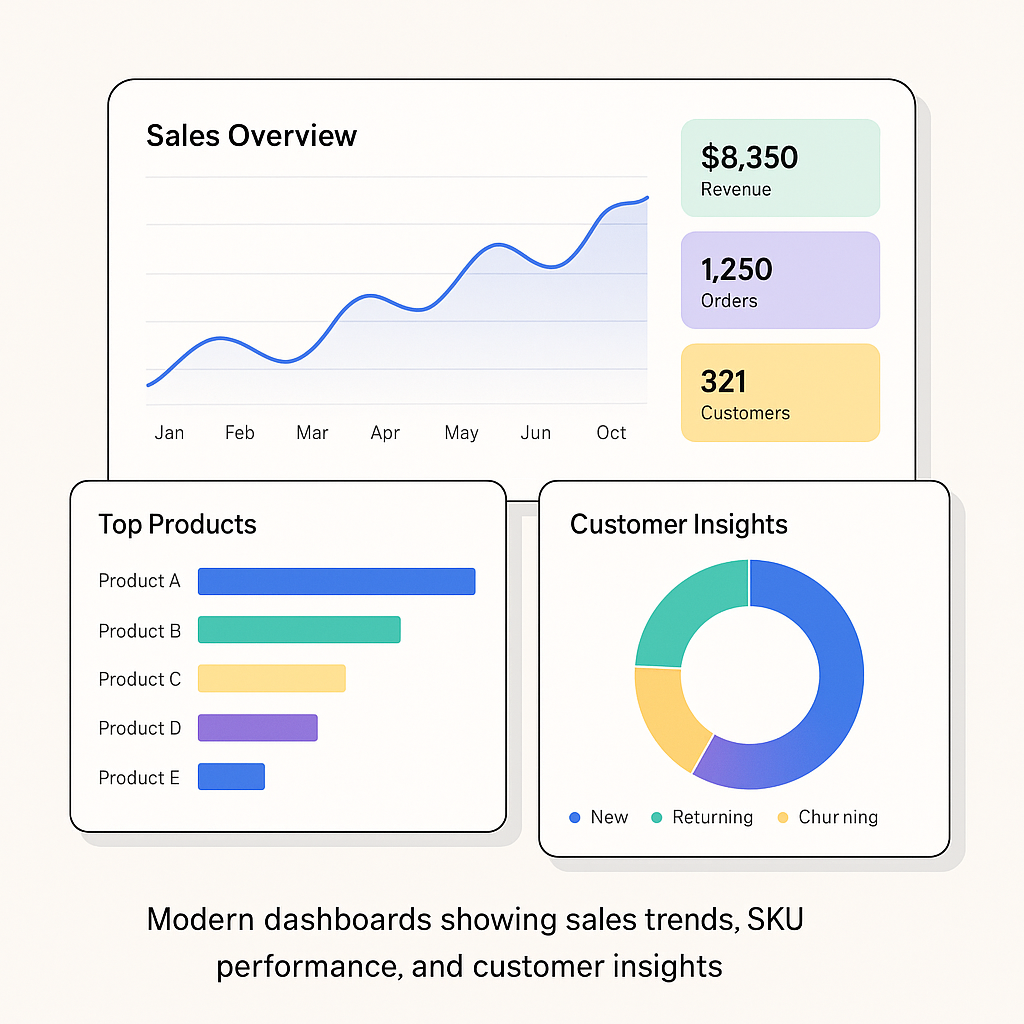Click the teal Product B bar
This screenshot has height=1024, width=1024.
click(x=299, y=630)
